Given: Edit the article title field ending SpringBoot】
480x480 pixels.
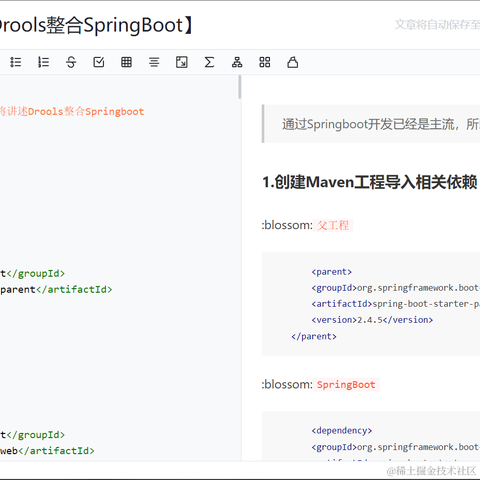Looking at the screenshot, I should [97, 25].
